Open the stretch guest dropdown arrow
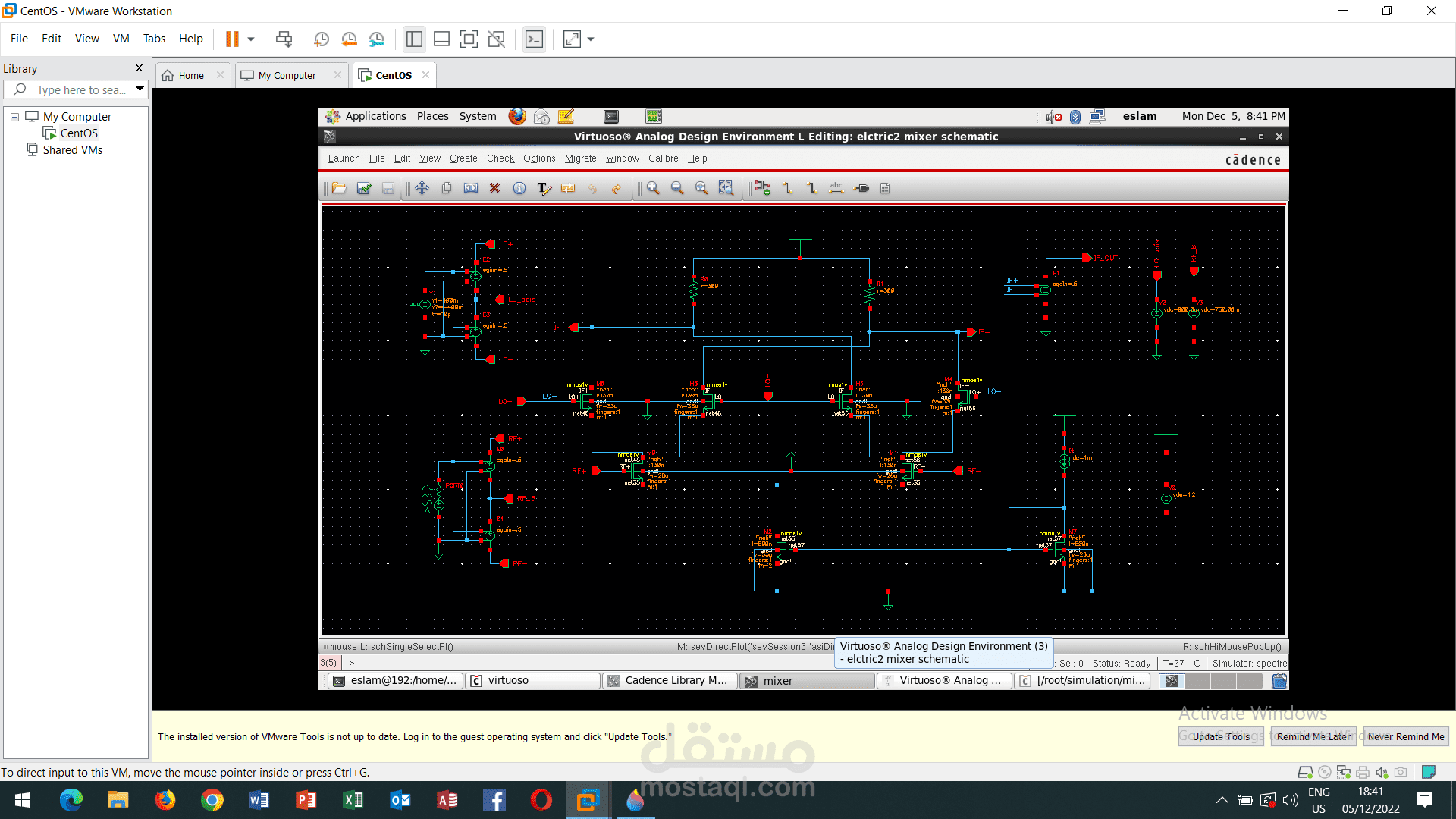The height and width of the screenshot is (819, 1456). click(x=591, y=39)
